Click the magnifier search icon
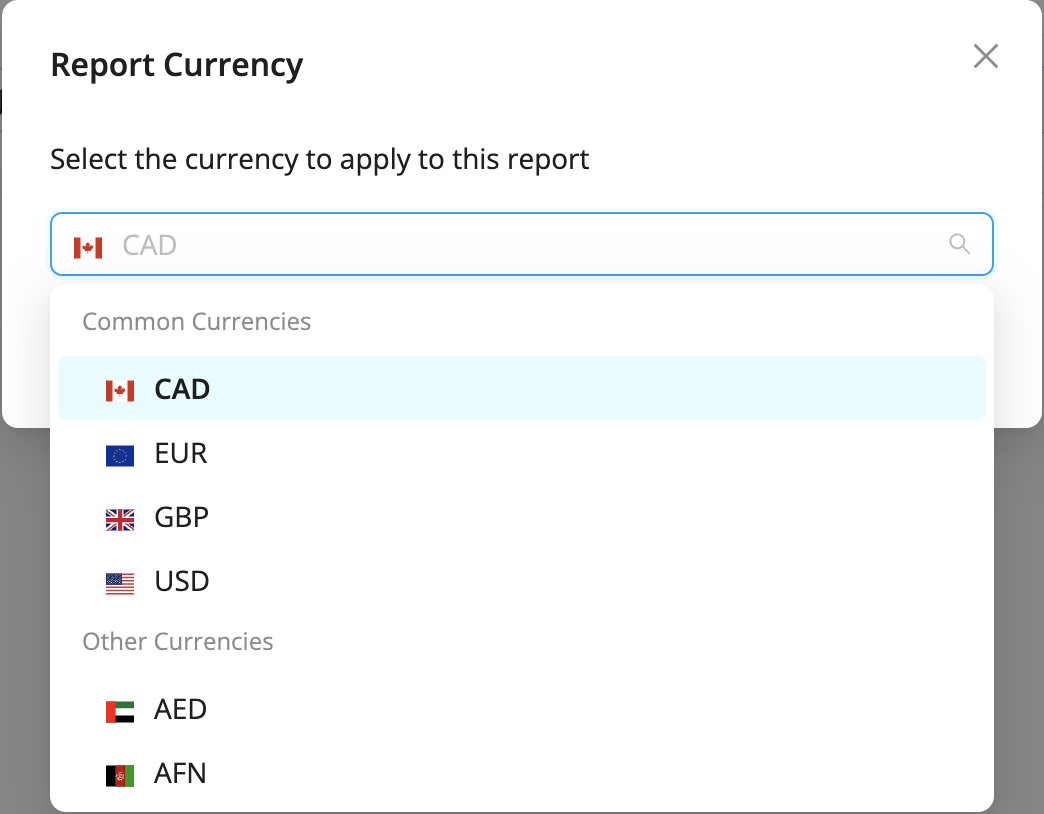 tap(959, 244)
